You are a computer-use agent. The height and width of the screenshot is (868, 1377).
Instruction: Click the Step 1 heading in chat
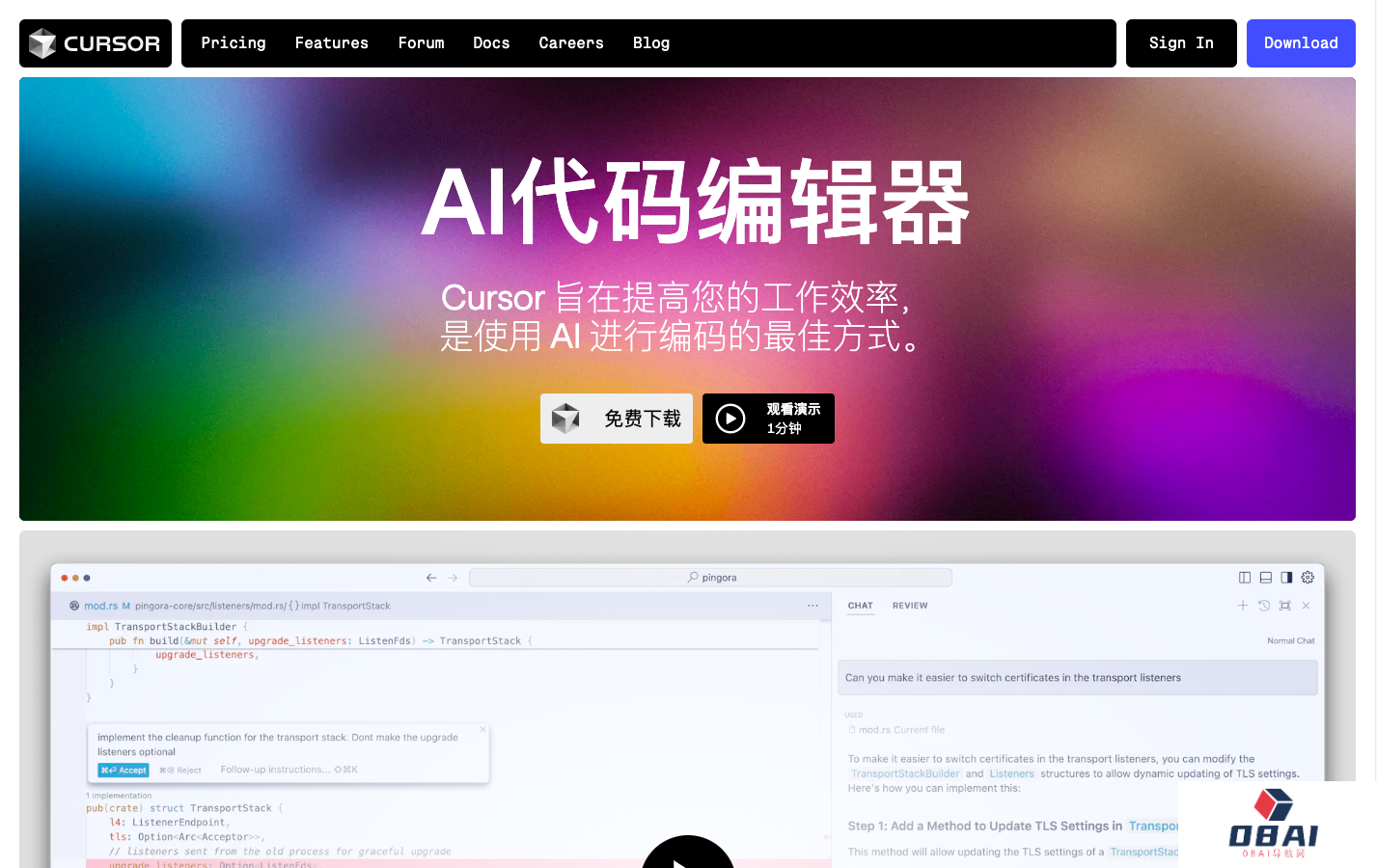(1013, 827)
